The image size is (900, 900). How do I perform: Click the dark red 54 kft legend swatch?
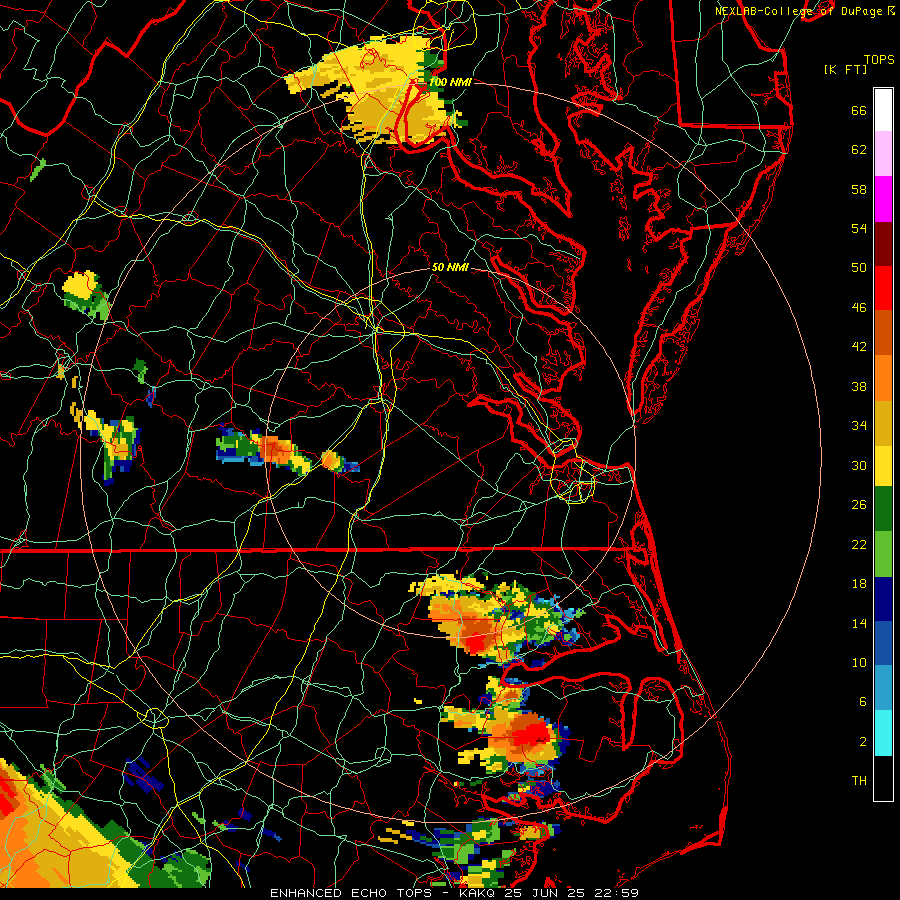tap(883, 243)
